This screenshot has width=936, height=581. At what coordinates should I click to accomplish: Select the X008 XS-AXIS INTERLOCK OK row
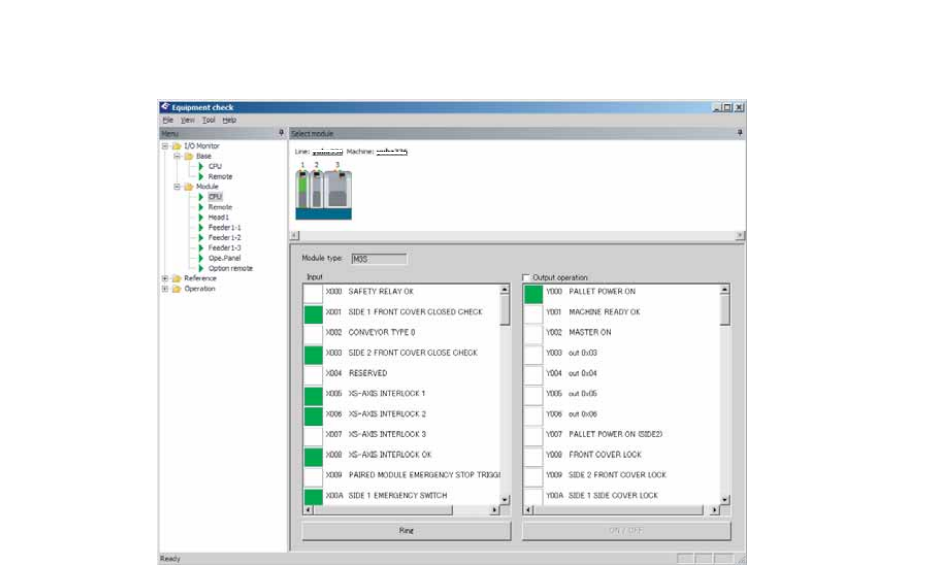[402, 455]
